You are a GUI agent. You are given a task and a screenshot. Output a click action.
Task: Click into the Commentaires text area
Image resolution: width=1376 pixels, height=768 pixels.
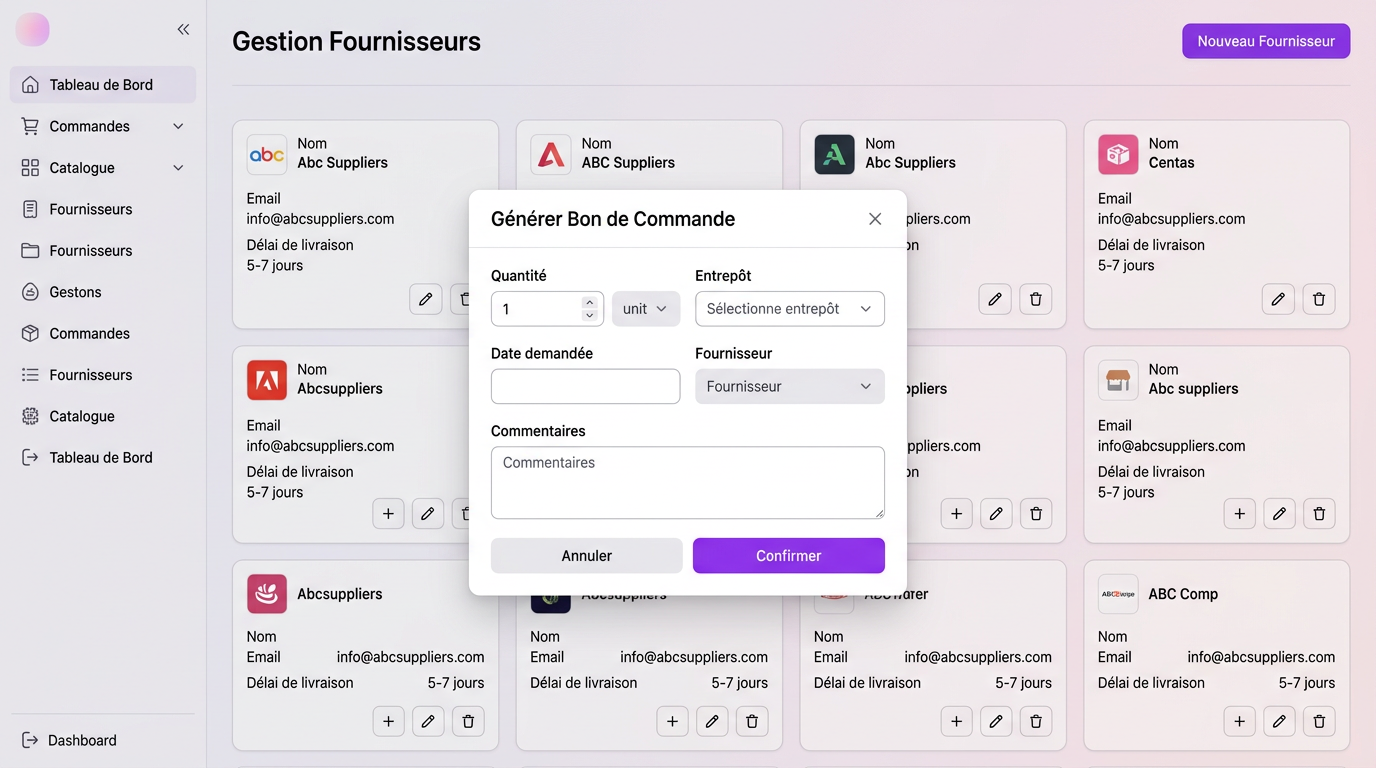click(688, 483)
